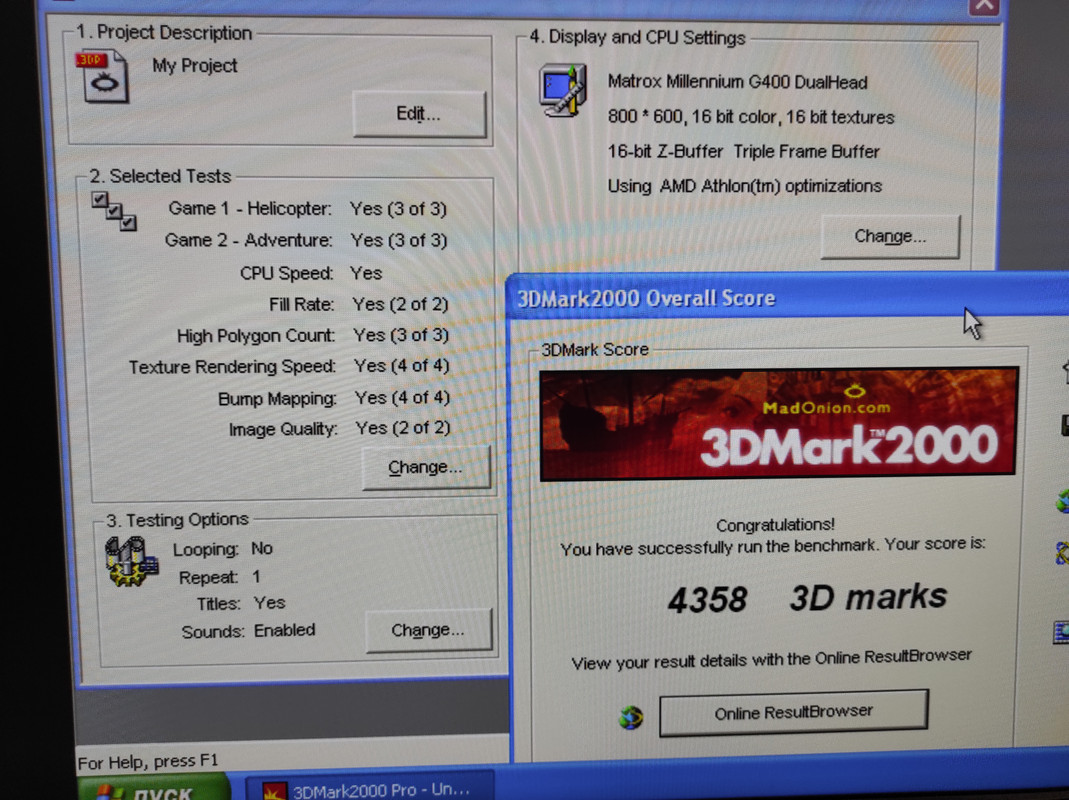Click the 3DMark2000 MadOnion banner image

click(x=778, y=424)
